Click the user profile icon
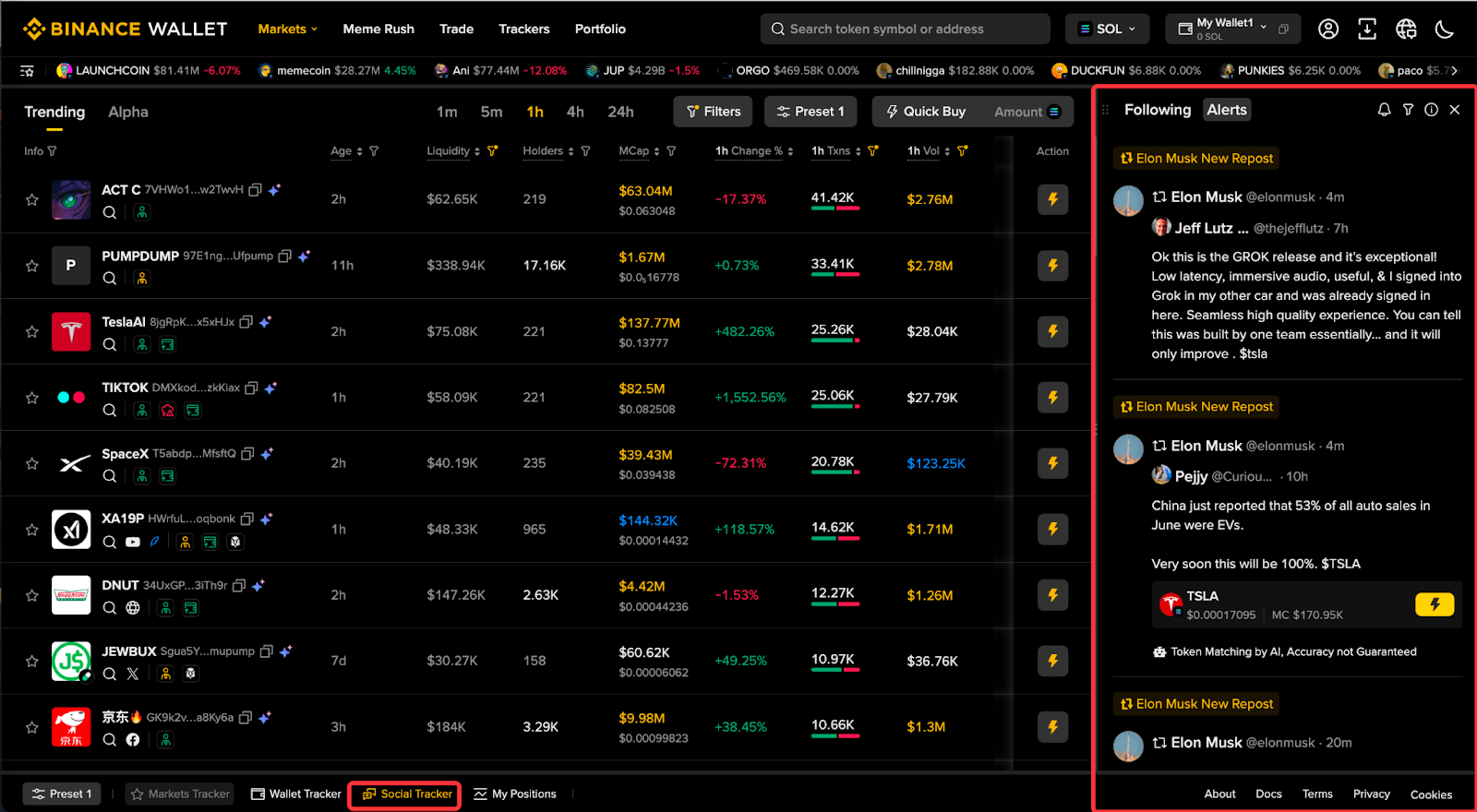Screen dimensions: 1477x812 (1328, 30)
